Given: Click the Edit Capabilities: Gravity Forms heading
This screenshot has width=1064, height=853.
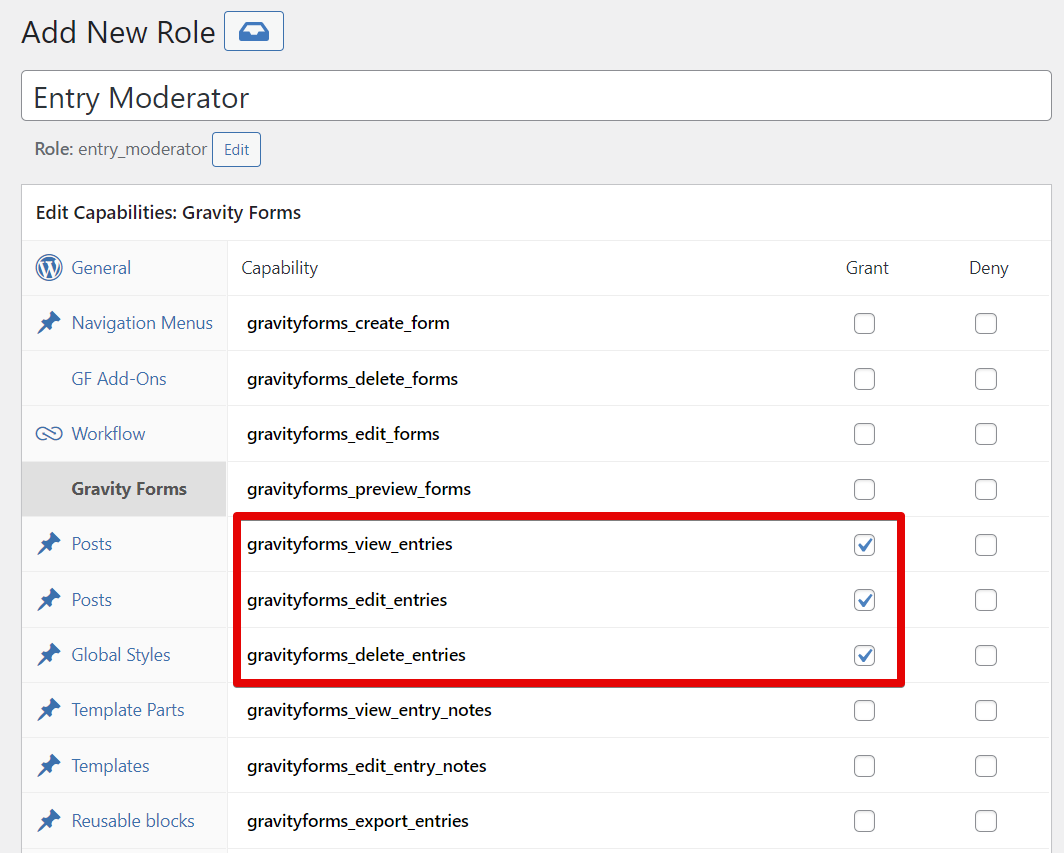Looking at the screenshot, I should click(x=168, y=212).
